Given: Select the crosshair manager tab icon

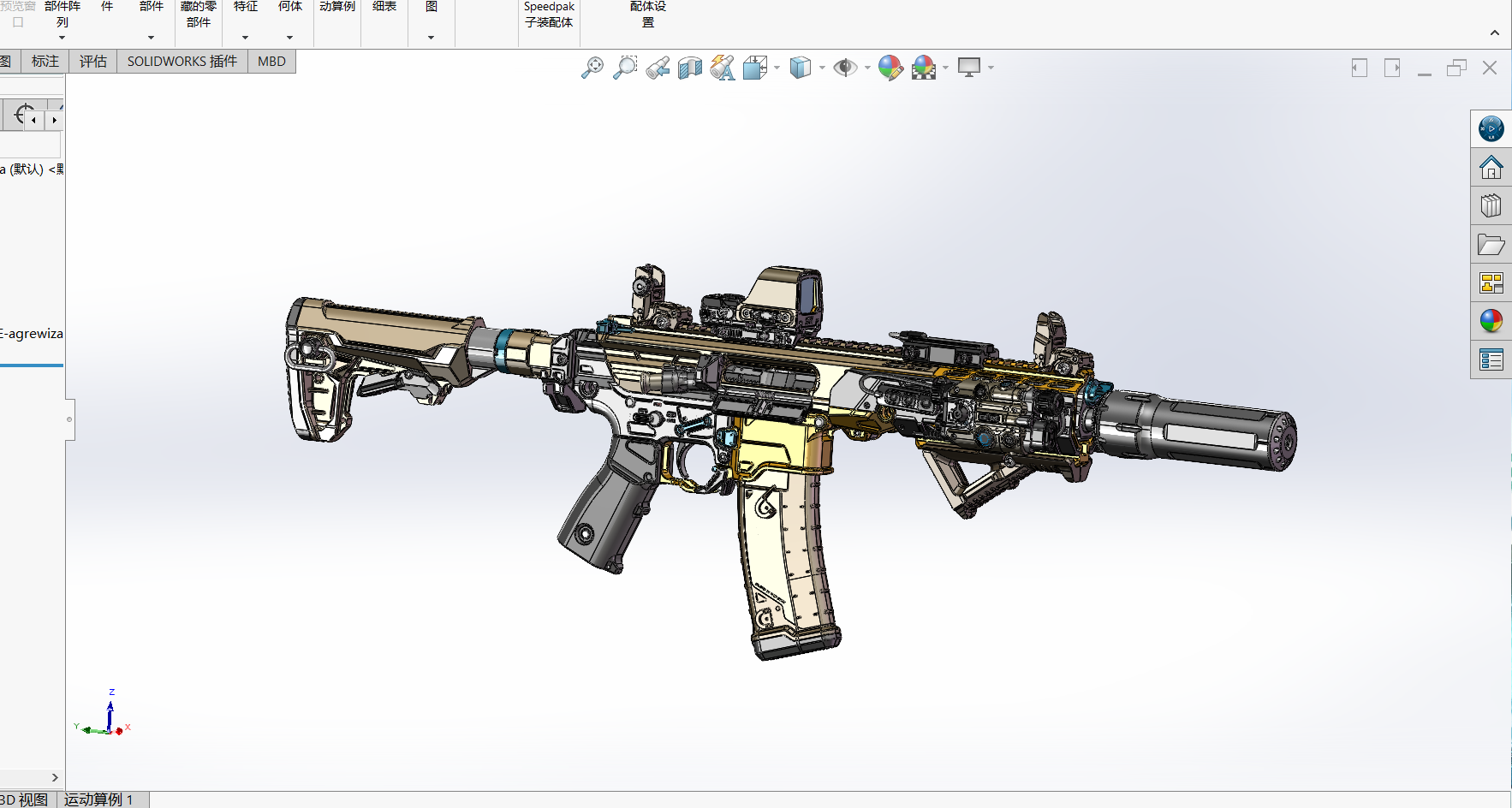Looking at the screenshot, I should pos(23,114).
